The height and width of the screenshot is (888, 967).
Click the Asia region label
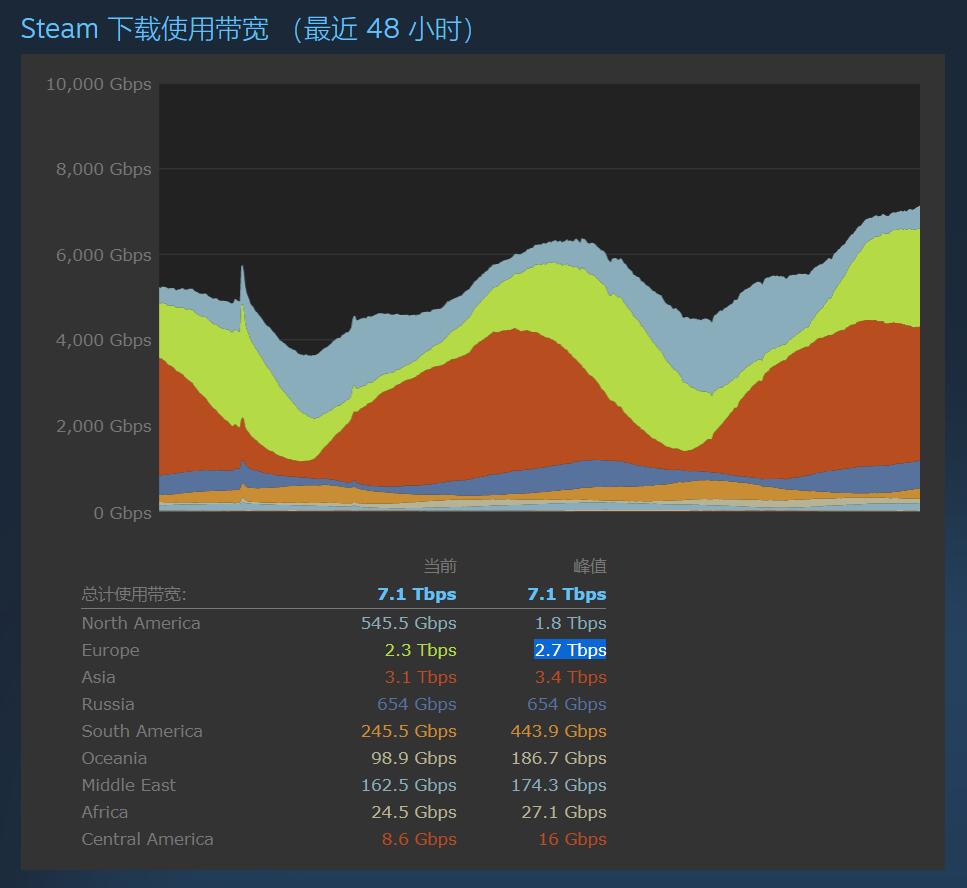coord(99,677)
